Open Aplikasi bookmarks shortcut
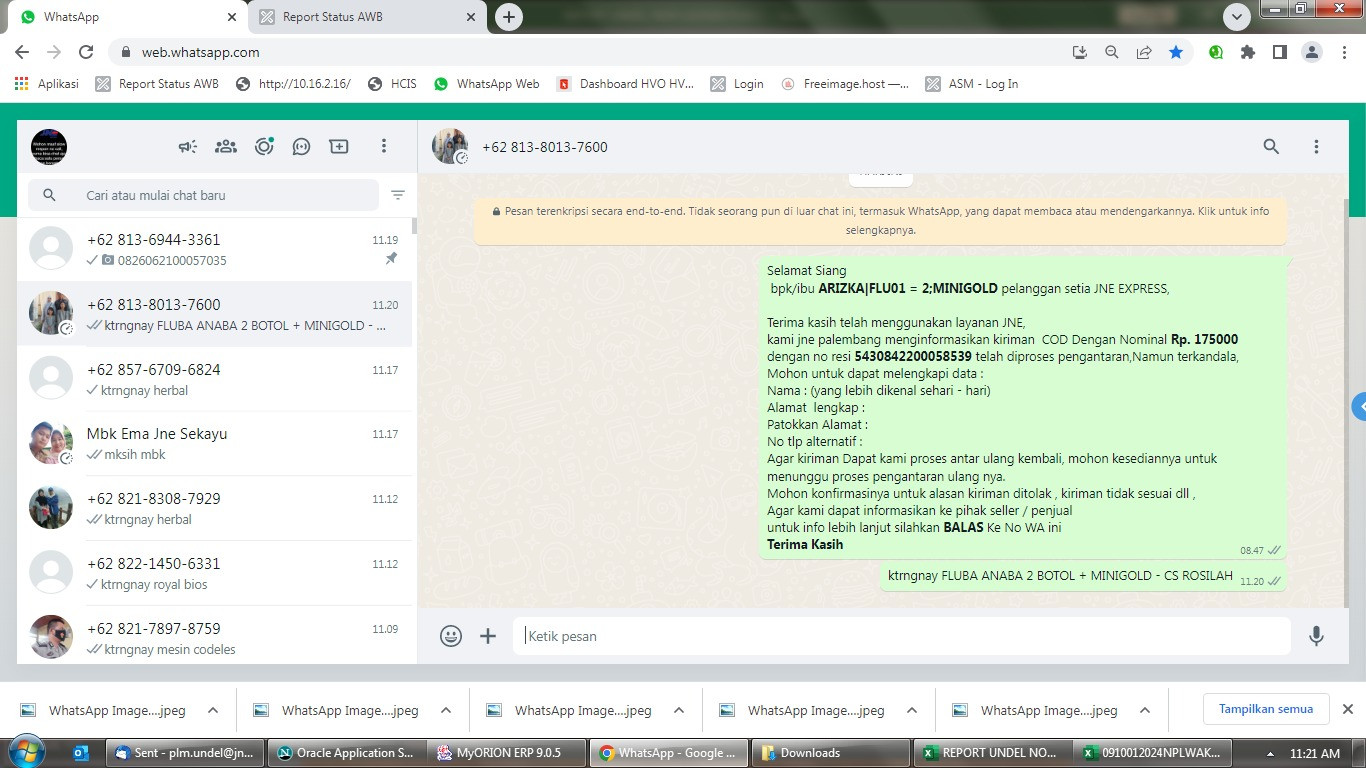This screenshot has width=1366, height=768. click(x=46, y=84)
